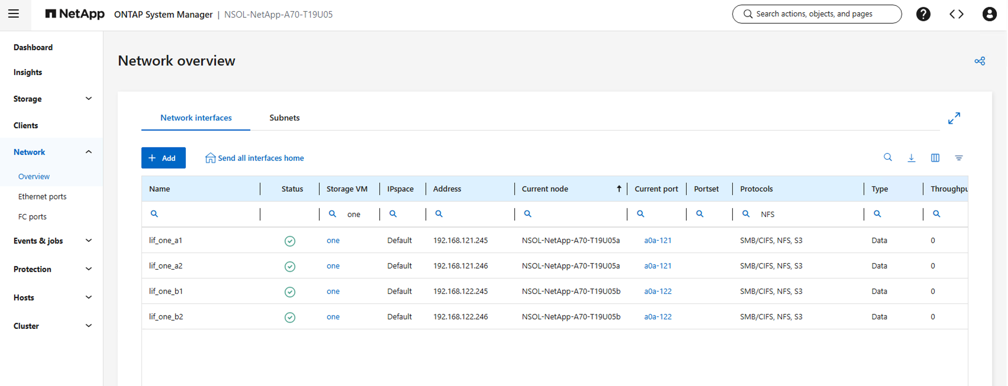The height and width of the screenshot is (386, 1008).
Task: Click the network topology icon beside page title
Action: pyautogui.click(x=980, y=61)
